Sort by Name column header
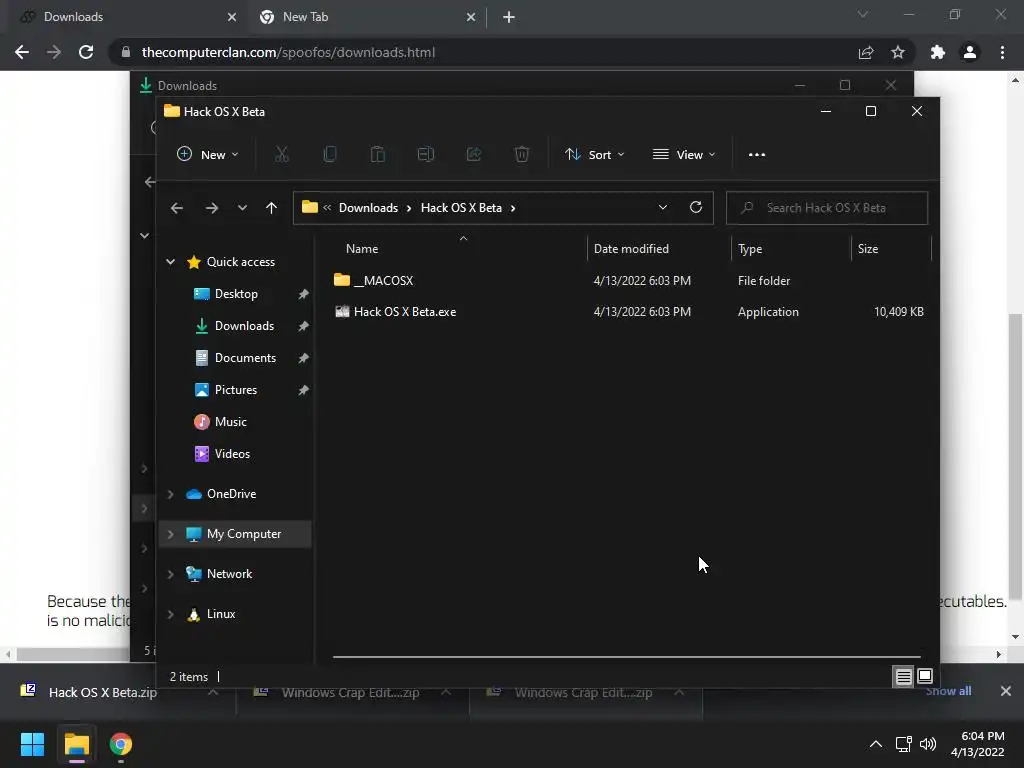The height and width of the screenshot is (768, 1024). (x=362, y=249)
